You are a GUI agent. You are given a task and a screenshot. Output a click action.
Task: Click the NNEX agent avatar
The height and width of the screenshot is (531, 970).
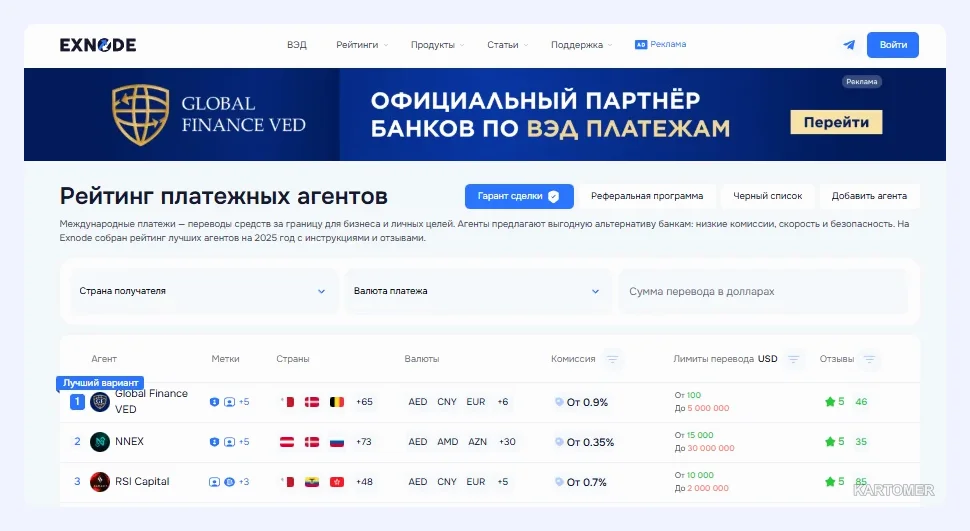point(100,442)
